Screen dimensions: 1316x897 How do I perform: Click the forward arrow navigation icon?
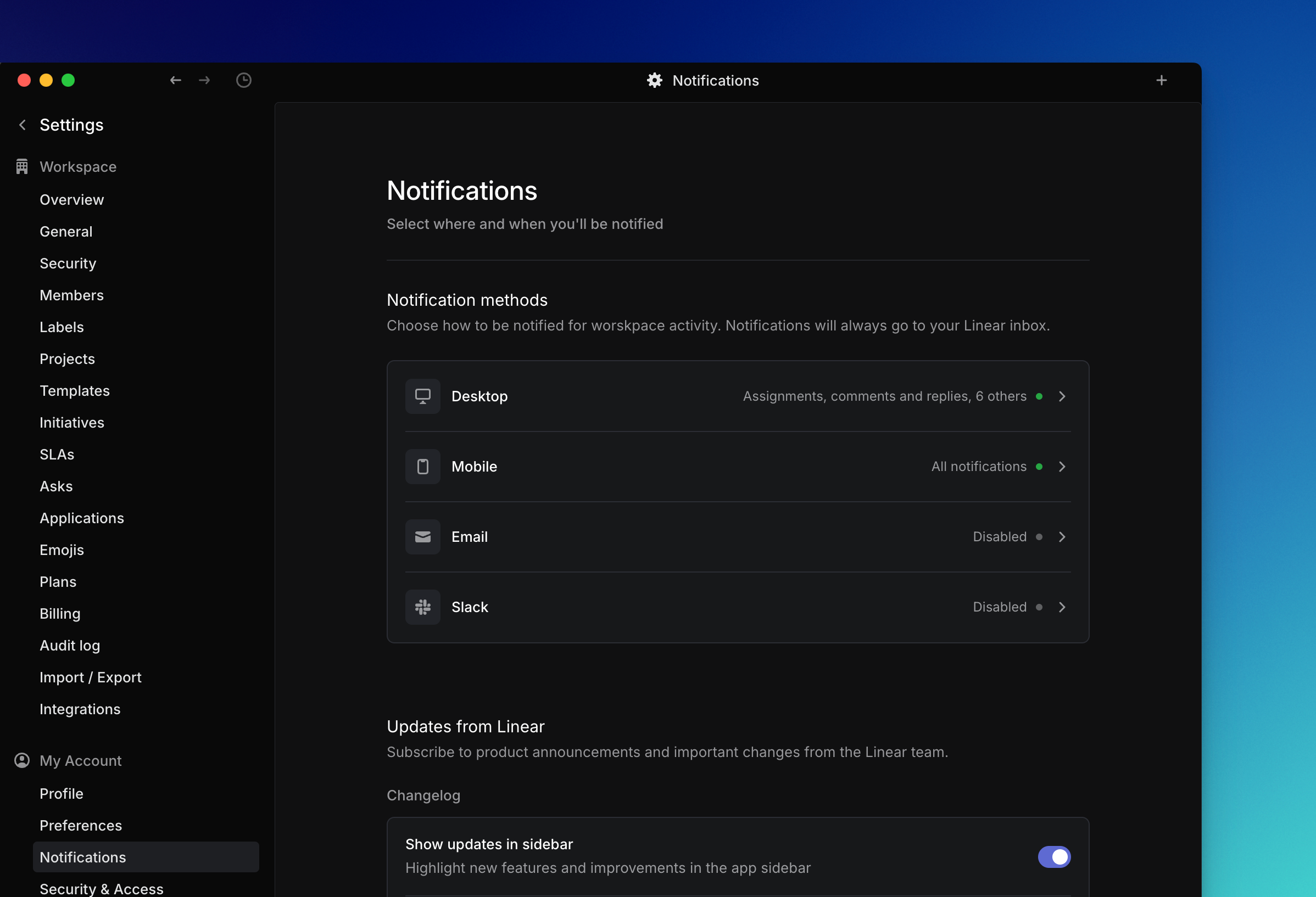coord(204,80)
